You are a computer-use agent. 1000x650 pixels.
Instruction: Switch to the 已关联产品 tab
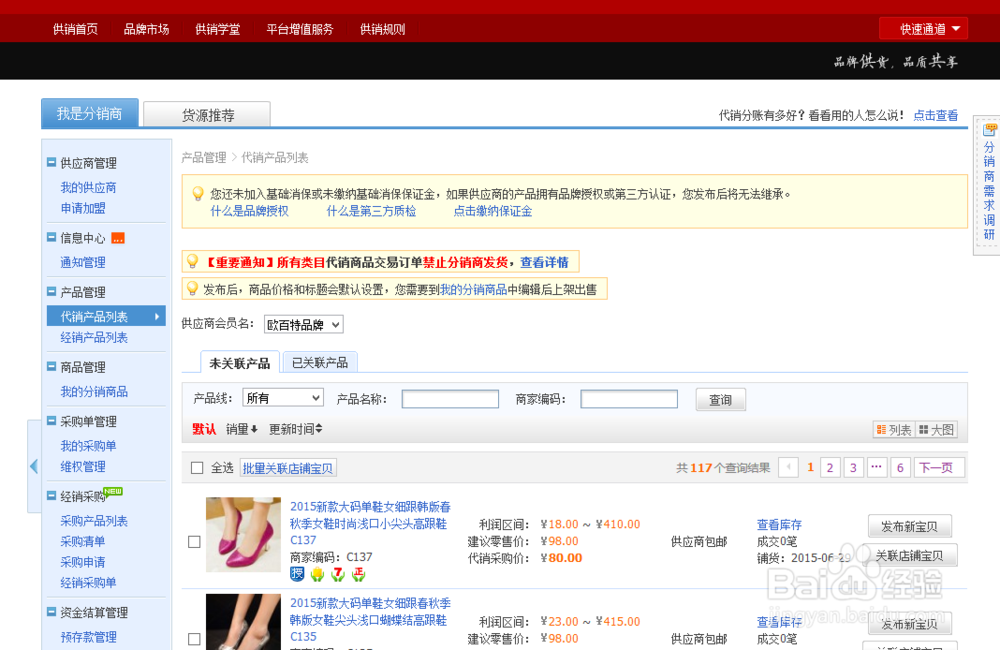click(319, 361)
